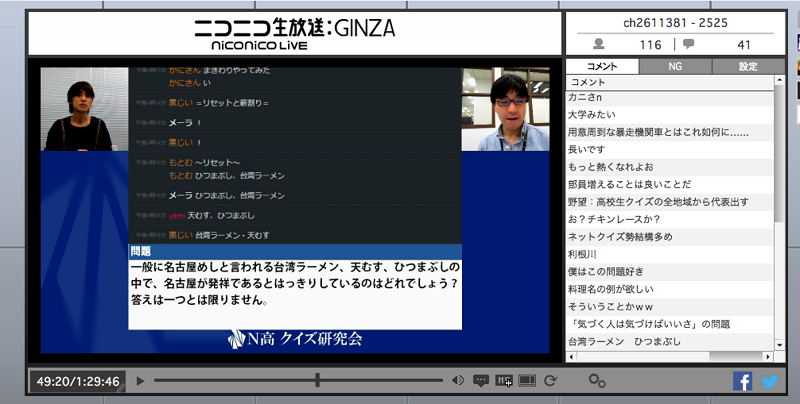Viewport: 800px width, 404px height.
Task: Click the viewer count person icon
Action: point(599,44)
